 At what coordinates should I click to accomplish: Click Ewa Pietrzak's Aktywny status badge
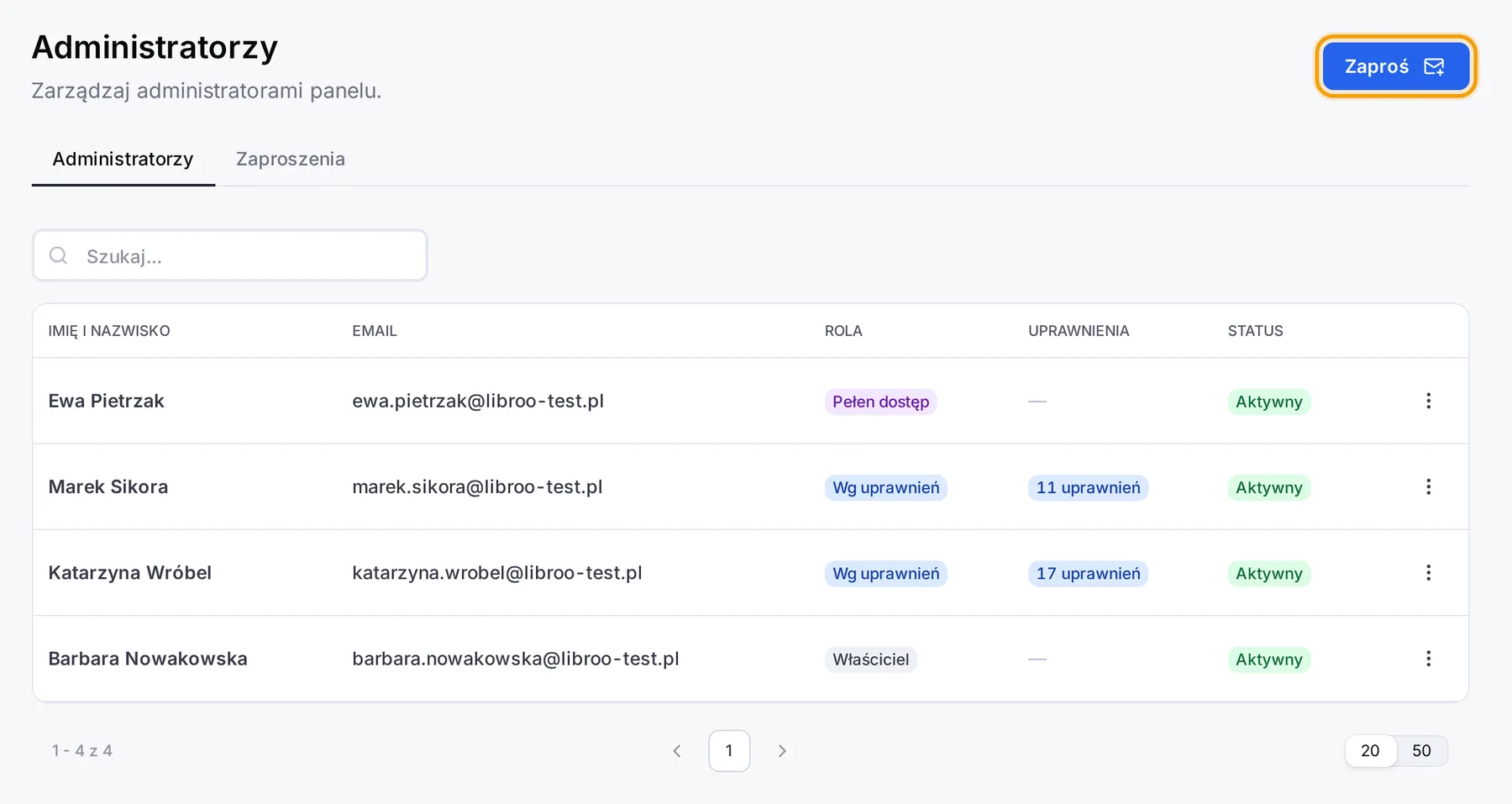(x=1268, y=402)
